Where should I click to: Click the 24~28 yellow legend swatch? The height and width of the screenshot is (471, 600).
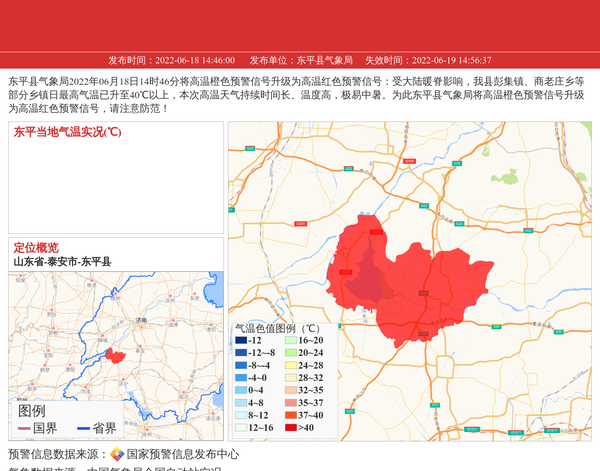click(291, 365)
